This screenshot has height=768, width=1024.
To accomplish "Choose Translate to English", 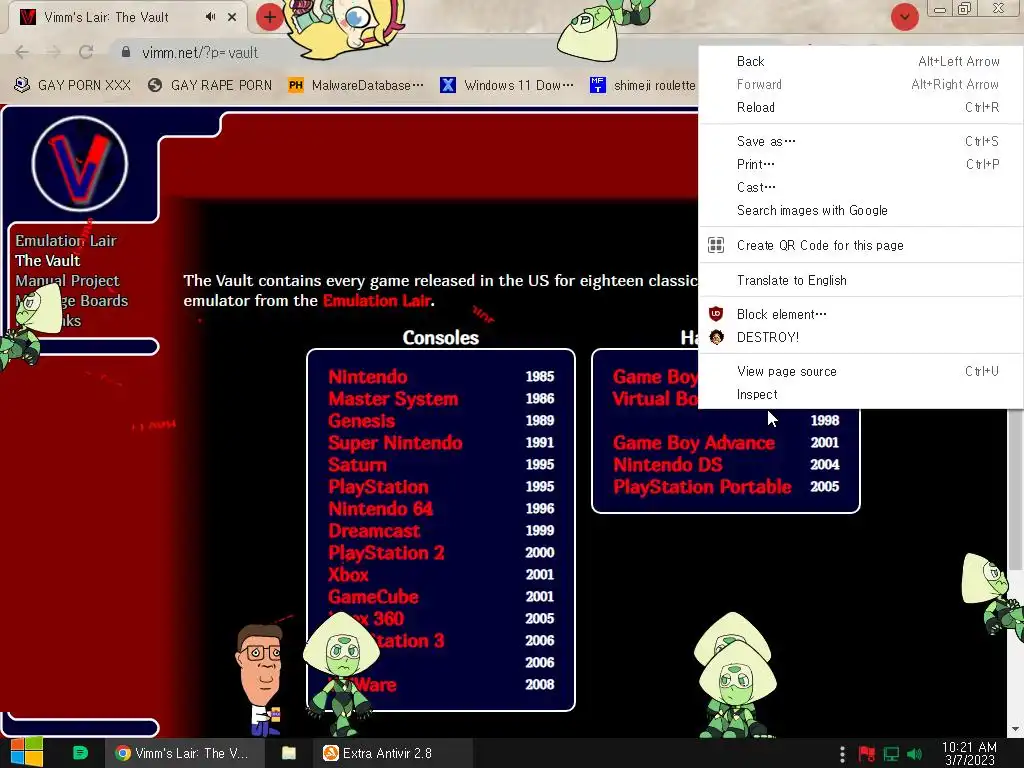I will [x=860, y=280].
